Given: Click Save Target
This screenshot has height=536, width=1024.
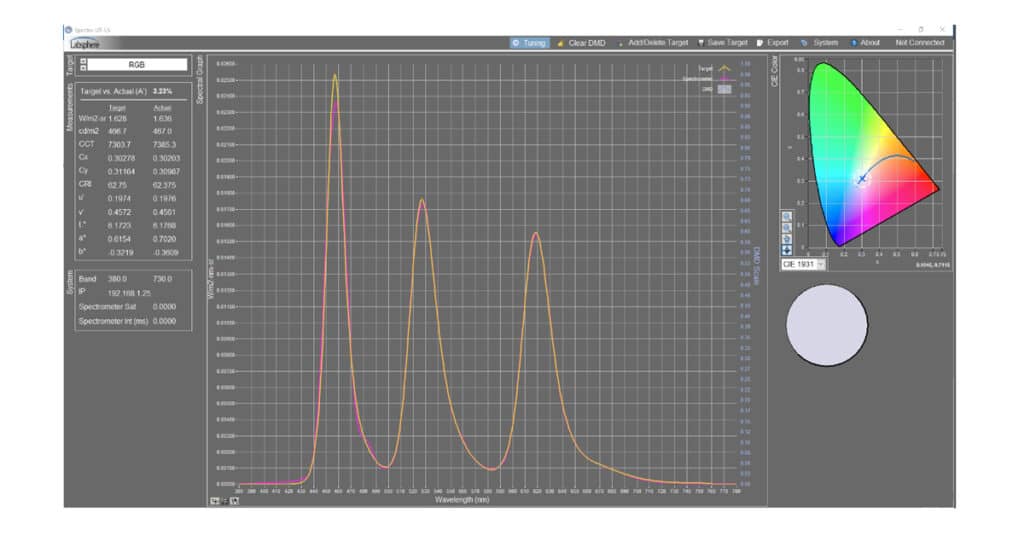Looking at the screenshot, I should 722,43.
